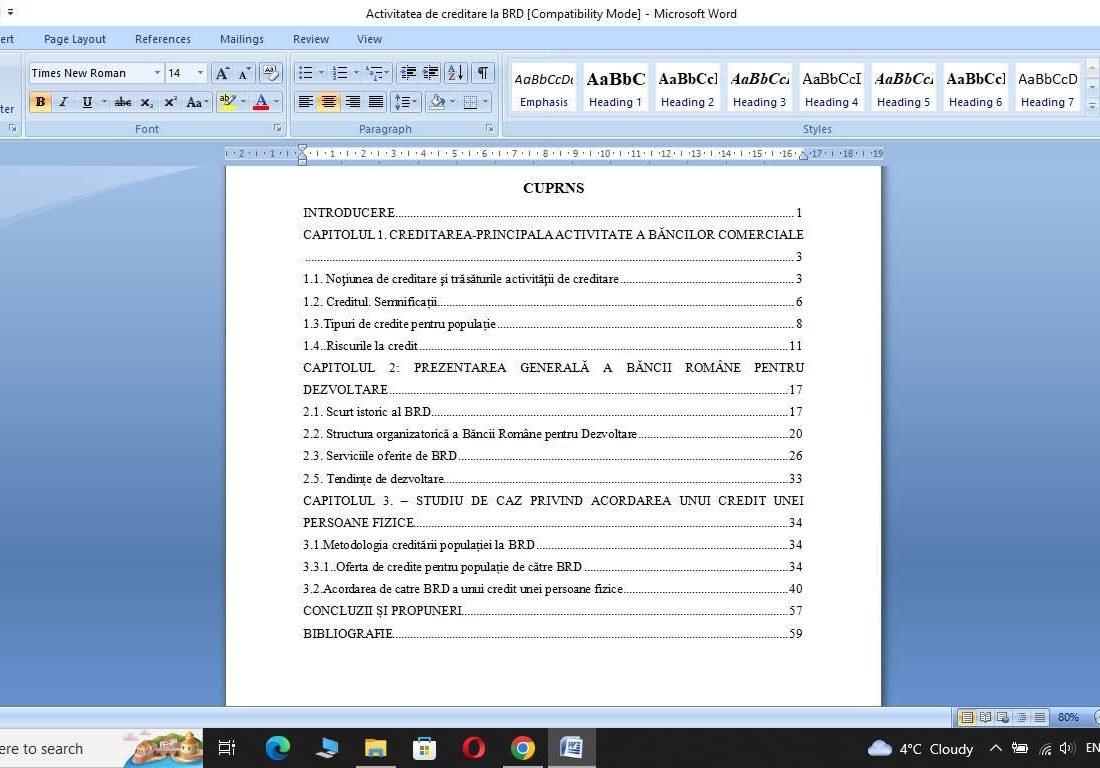Apply italic formatting

[63, 101]
